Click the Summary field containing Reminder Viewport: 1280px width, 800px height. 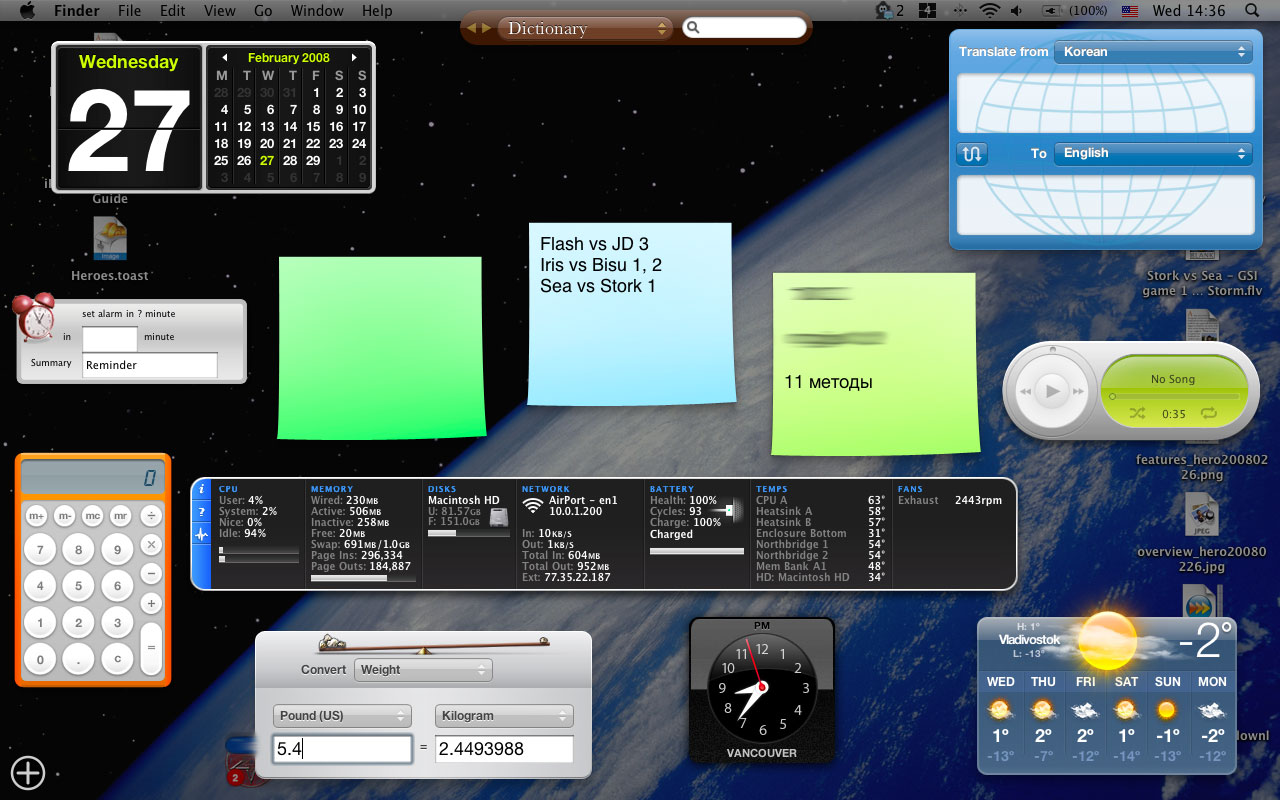coord(149,365)
